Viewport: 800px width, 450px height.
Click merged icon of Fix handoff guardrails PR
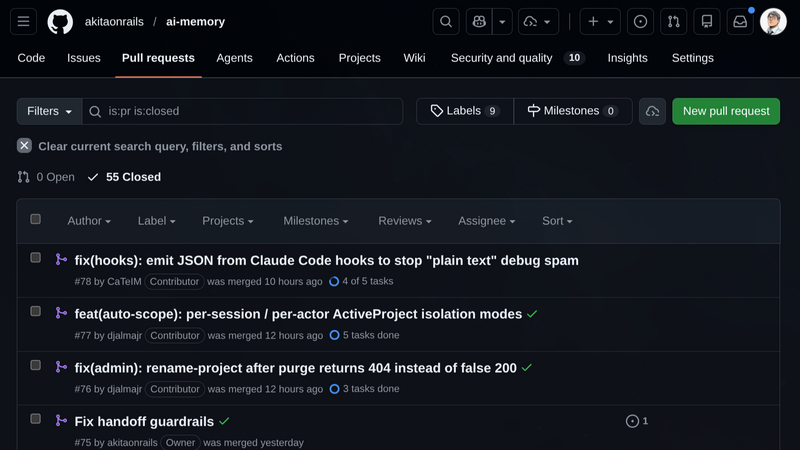61,420
